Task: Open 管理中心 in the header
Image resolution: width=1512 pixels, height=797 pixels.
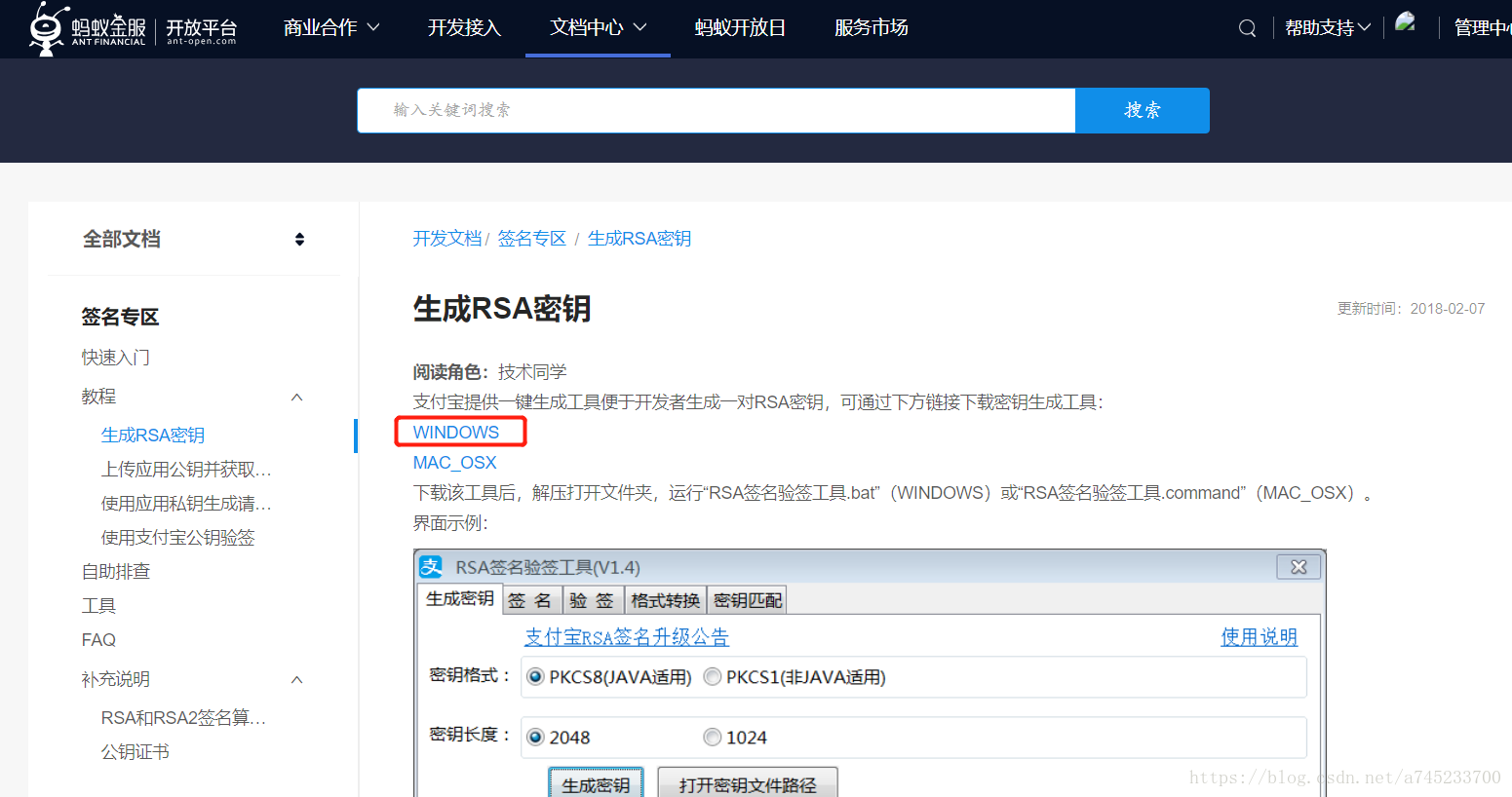Action: [1483, 28]
